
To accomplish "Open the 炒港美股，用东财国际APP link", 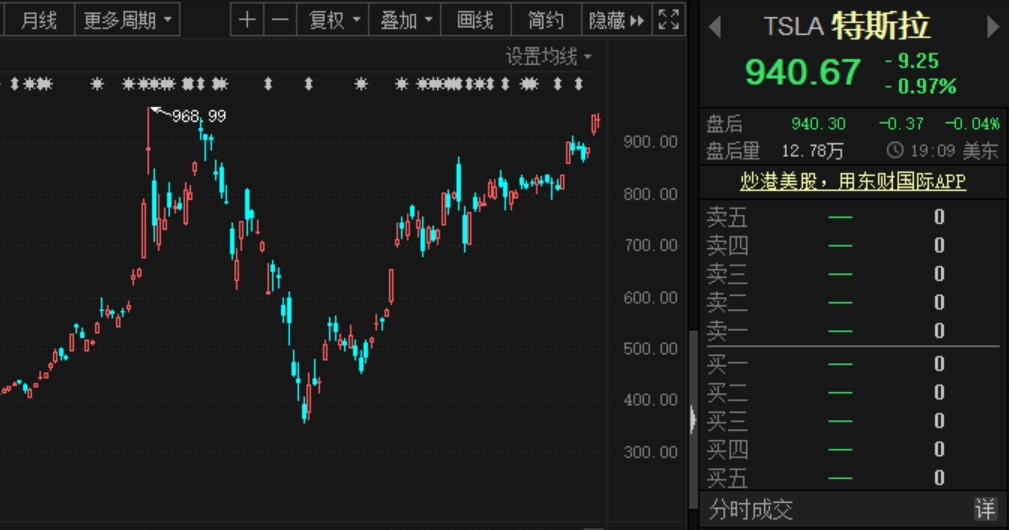I will coord(852,181).
